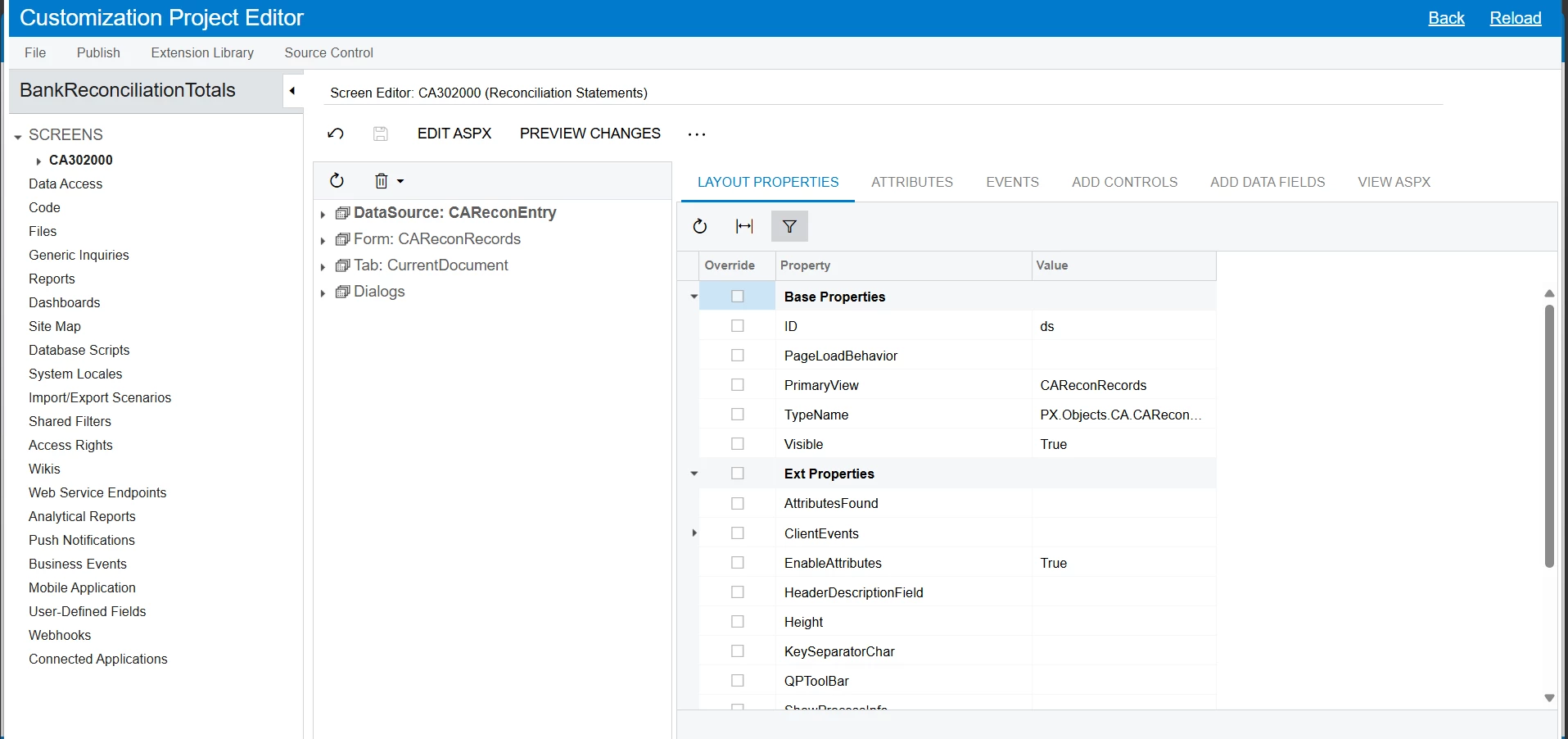
Task: Check Override for Visible property
Action: coord(738,444)
